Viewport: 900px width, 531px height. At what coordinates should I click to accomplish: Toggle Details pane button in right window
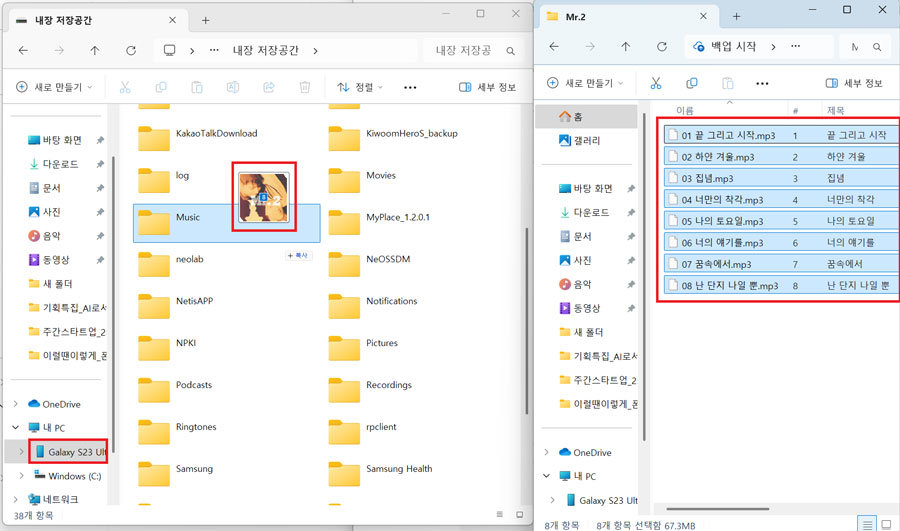coord(854,83)
